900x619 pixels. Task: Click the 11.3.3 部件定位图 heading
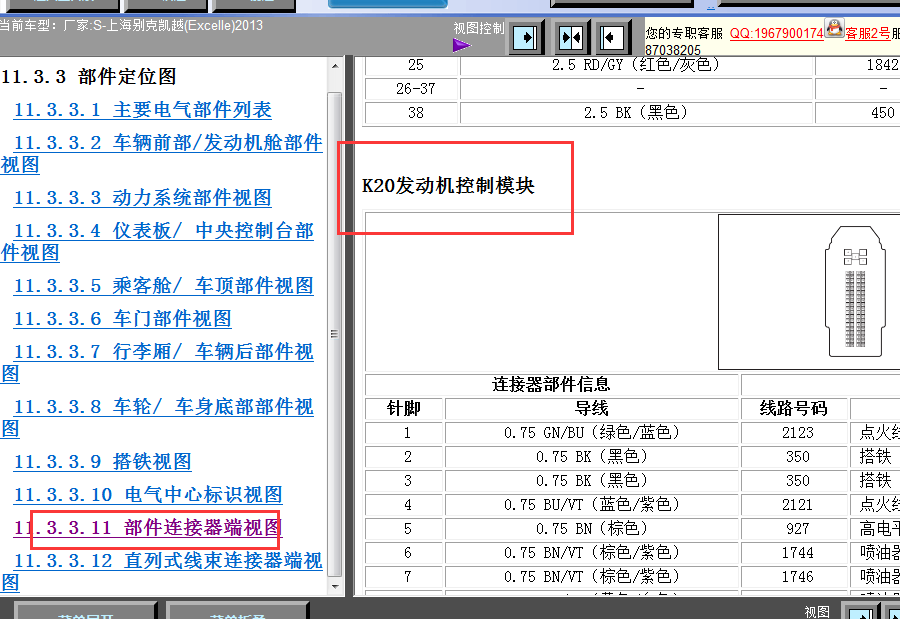(88, 77)
